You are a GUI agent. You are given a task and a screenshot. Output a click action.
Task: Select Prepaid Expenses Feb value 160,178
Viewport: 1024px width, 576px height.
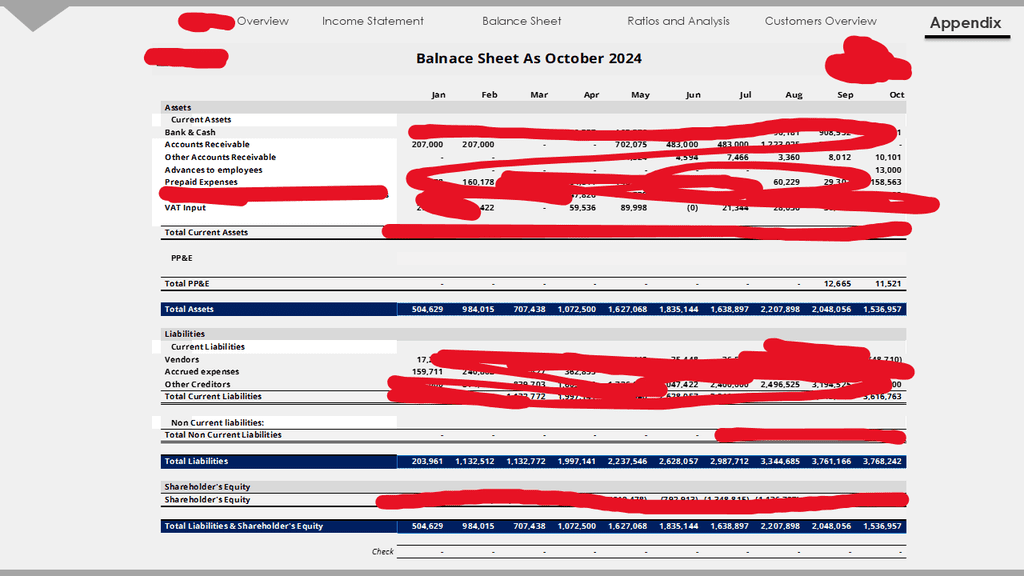(x=478, y=182)
